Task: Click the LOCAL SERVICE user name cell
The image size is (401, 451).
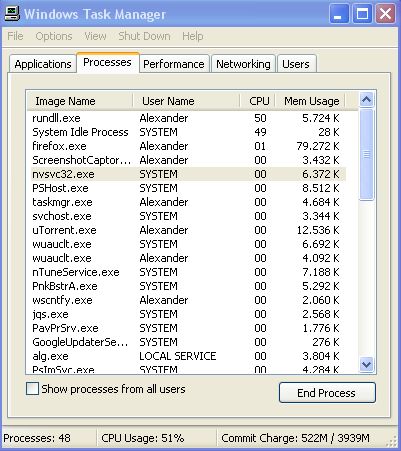Action: [x=178, y=356]
